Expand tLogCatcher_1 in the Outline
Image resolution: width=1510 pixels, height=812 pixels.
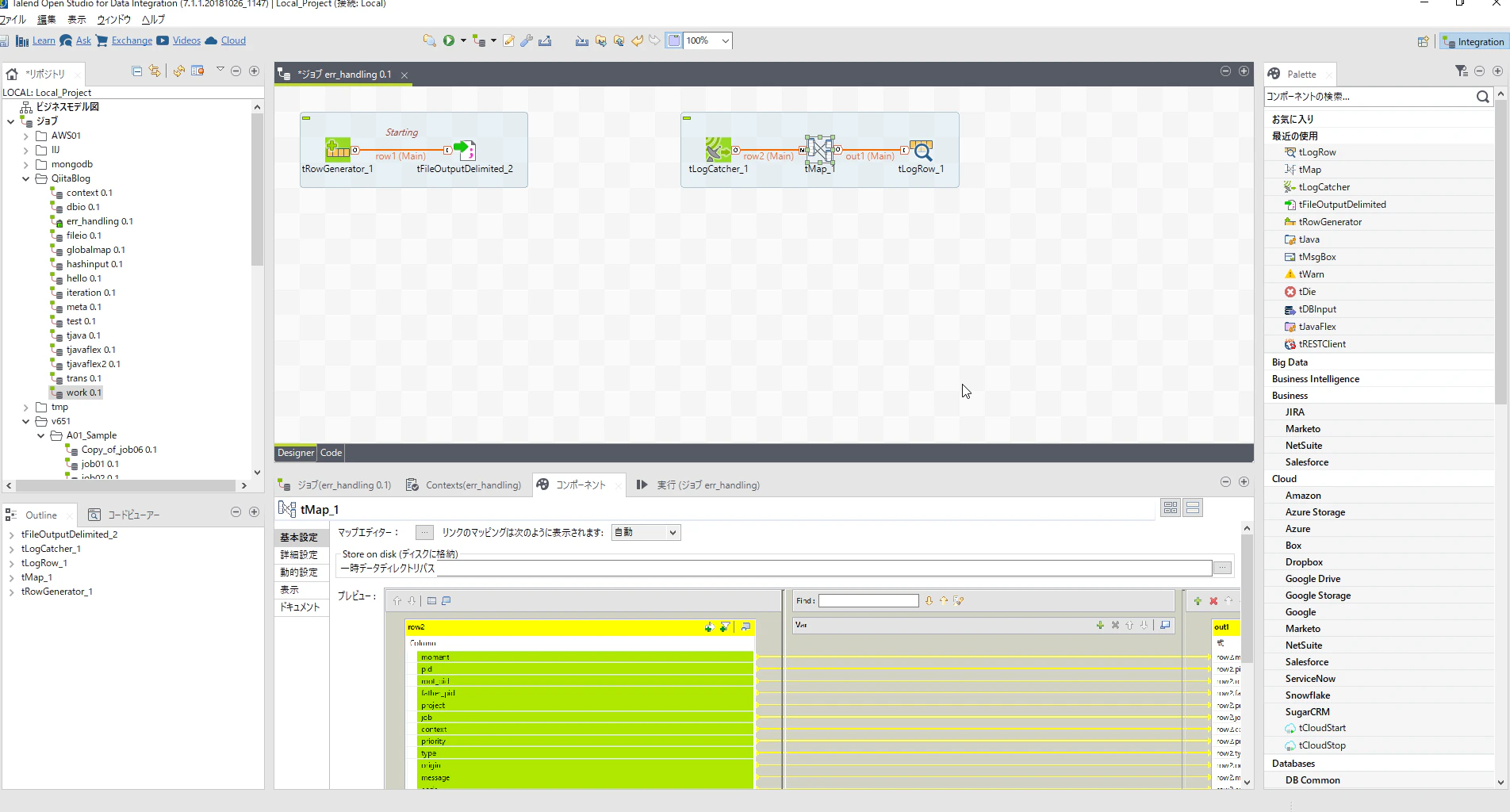[12, 549]
